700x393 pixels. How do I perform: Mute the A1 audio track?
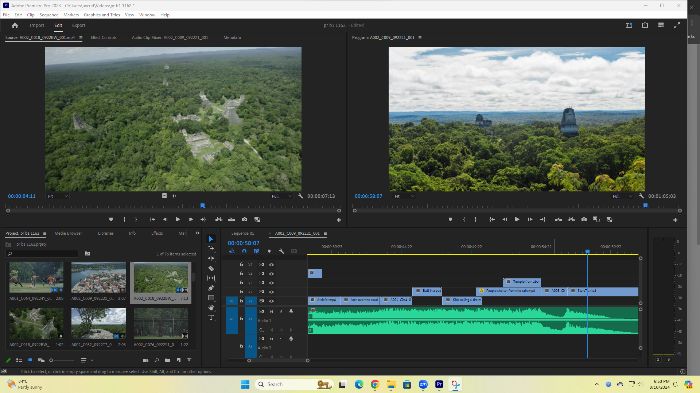tap(271, 311)
